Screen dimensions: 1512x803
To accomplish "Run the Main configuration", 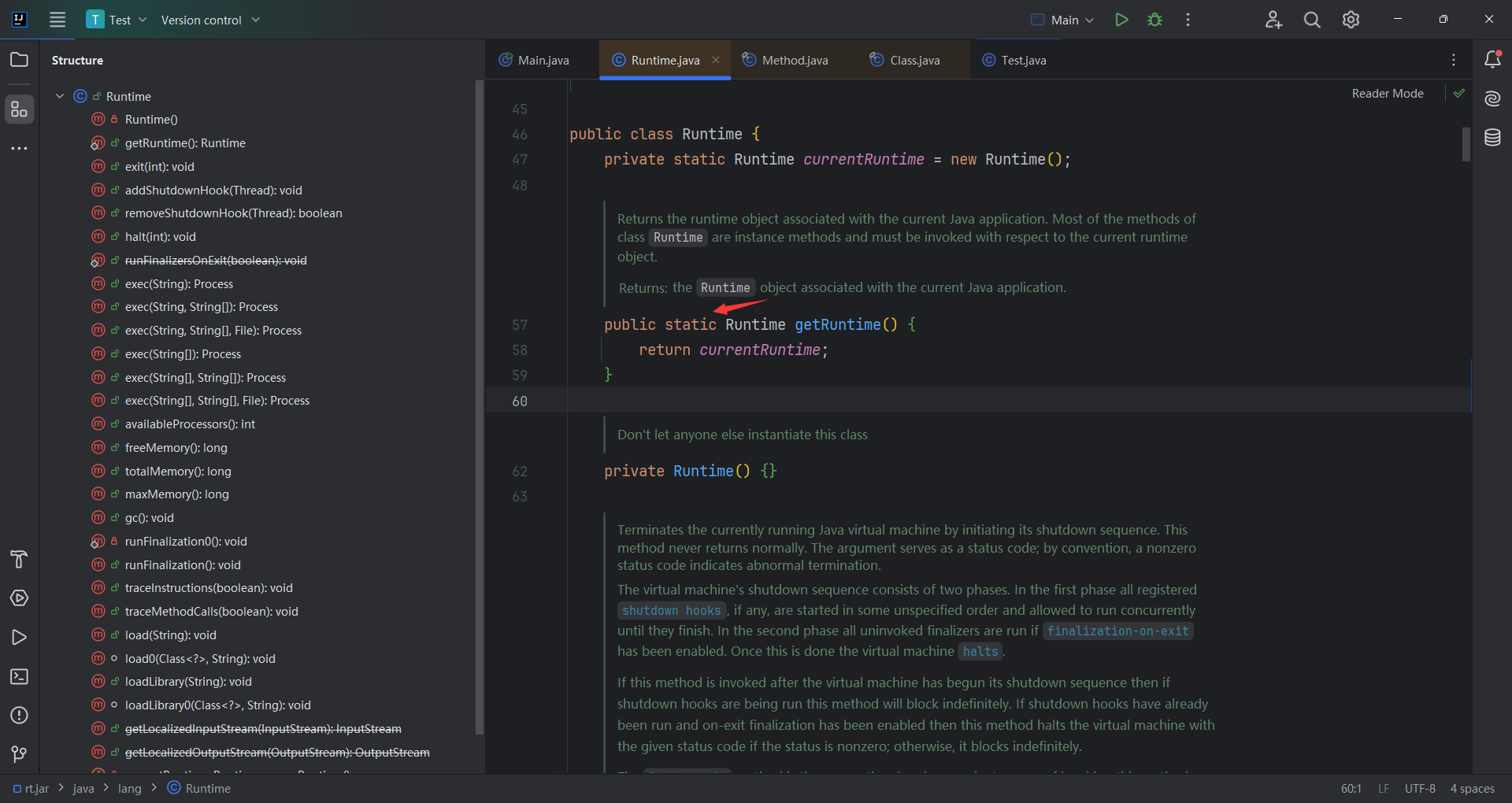I will click(1121, 20).
